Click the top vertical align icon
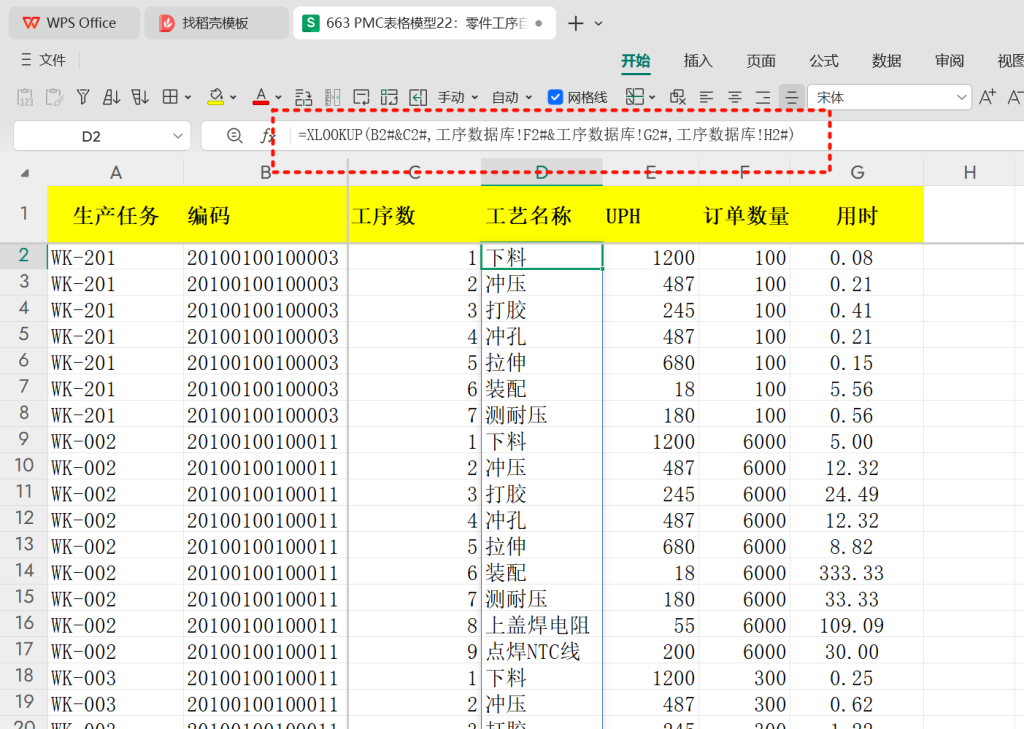1024x729 pixels. click(763, 97)
